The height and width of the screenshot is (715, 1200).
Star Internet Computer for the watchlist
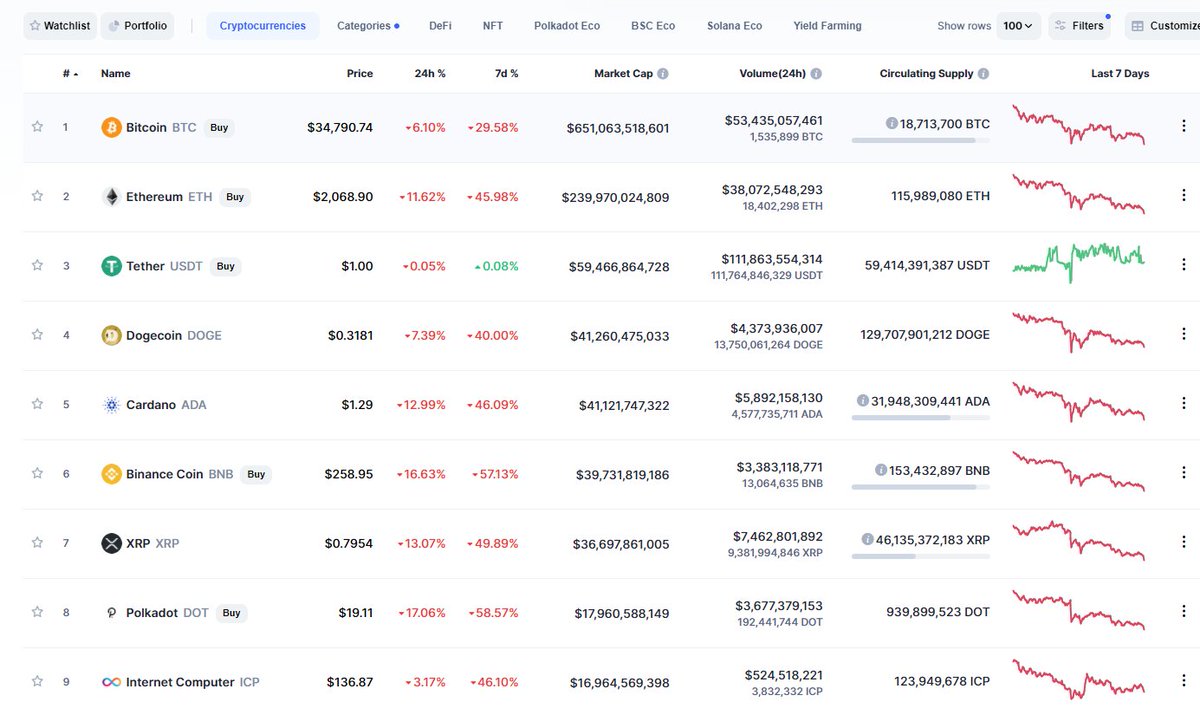37,682
